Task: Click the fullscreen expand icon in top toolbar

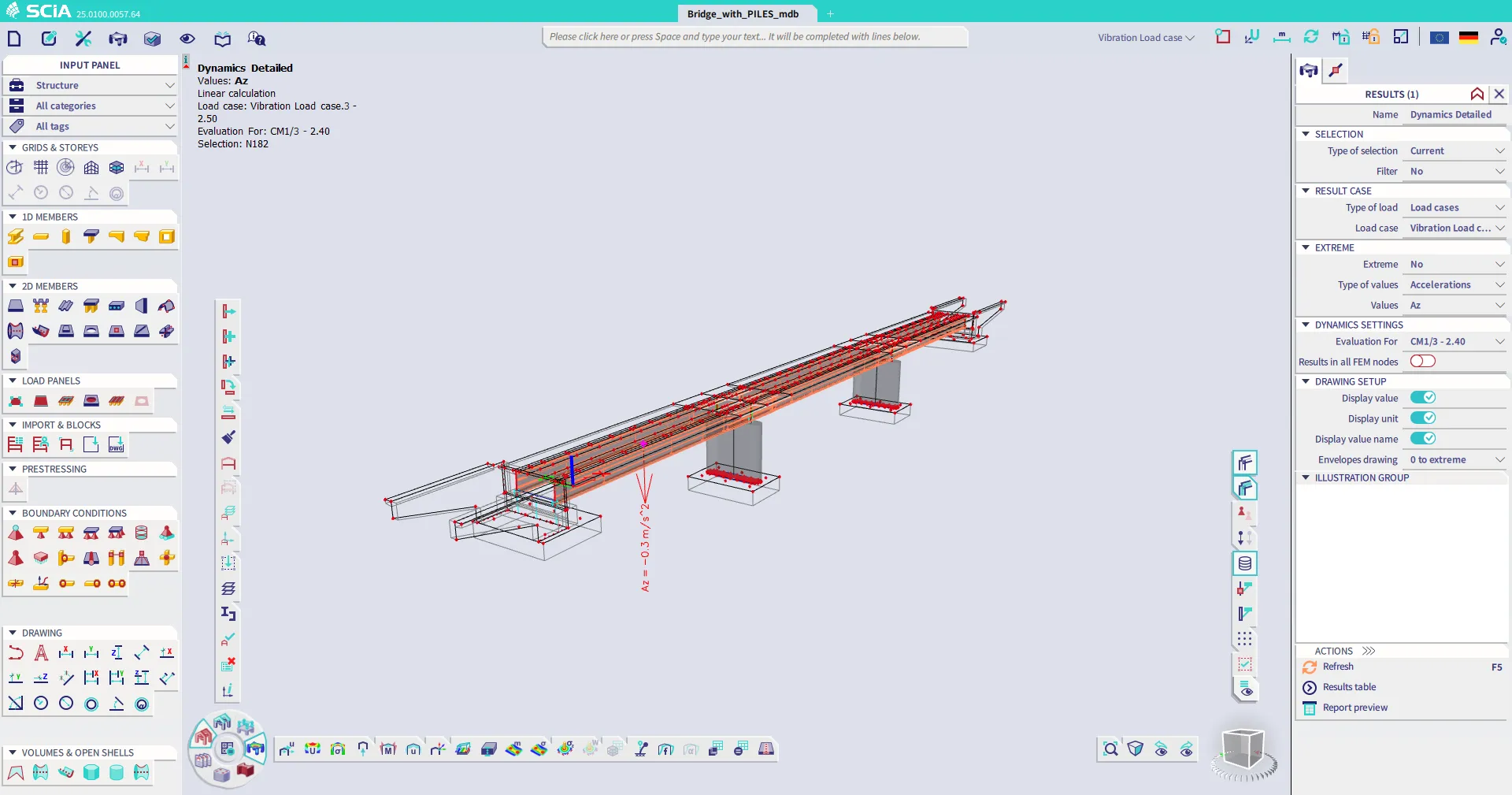Action: (1400, 36)
